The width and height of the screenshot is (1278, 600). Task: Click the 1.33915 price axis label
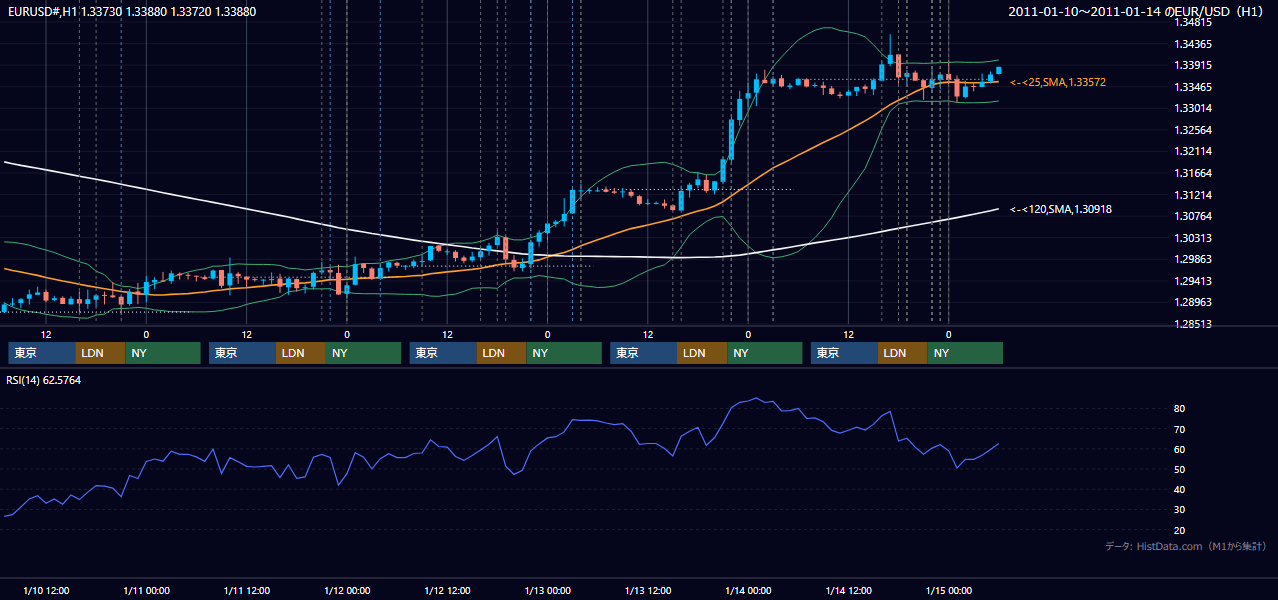tap(1193, 65)
